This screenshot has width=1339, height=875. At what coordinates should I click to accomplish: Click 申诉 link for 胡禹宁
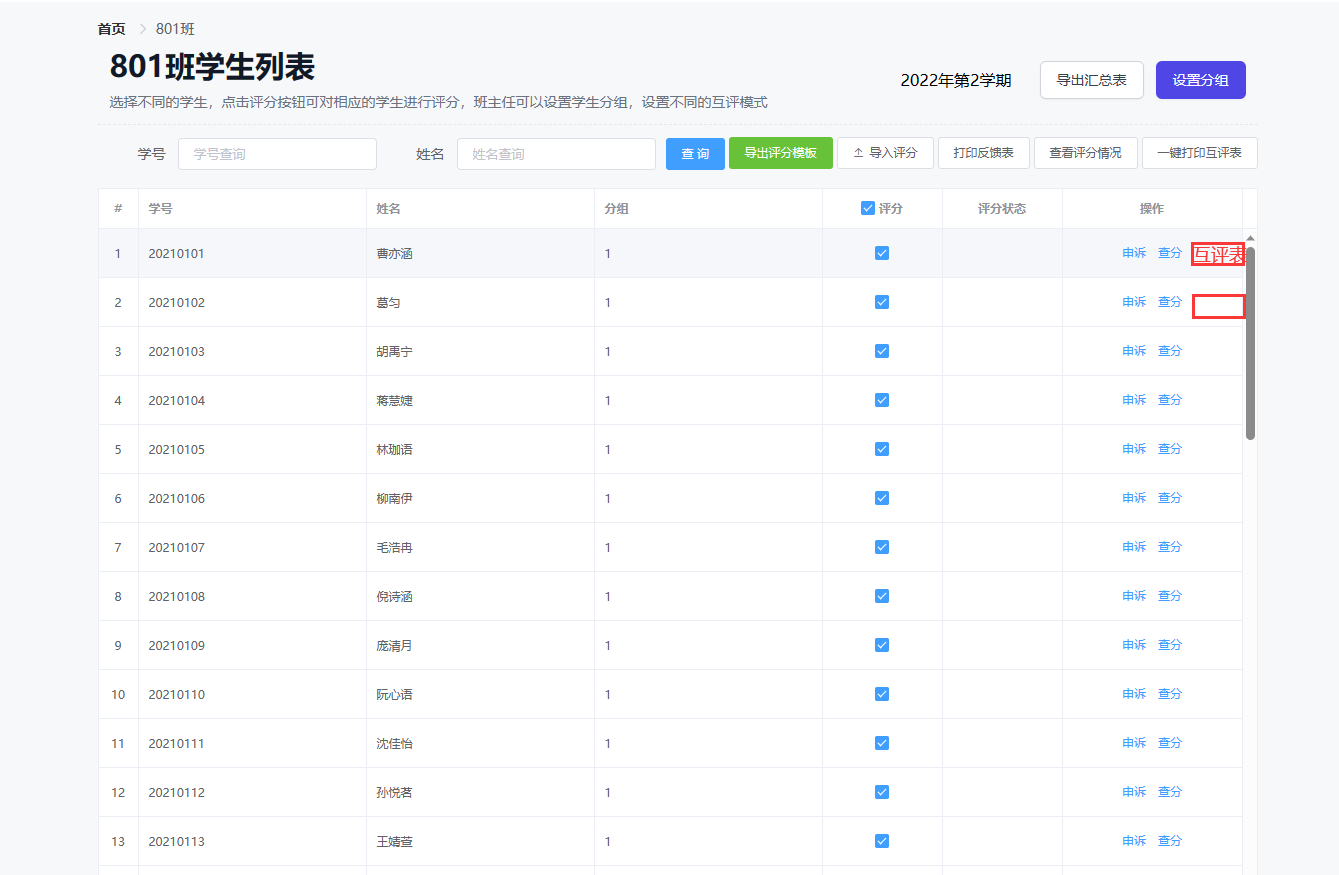1134,351
